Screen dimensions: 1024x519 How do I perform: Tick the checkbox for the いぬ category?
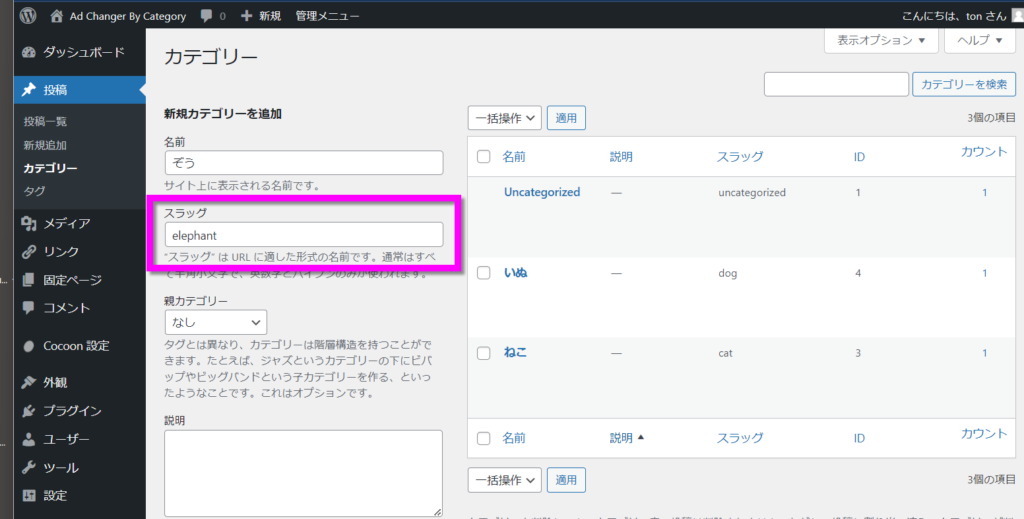pyautogui.click(x=484, y=272)
